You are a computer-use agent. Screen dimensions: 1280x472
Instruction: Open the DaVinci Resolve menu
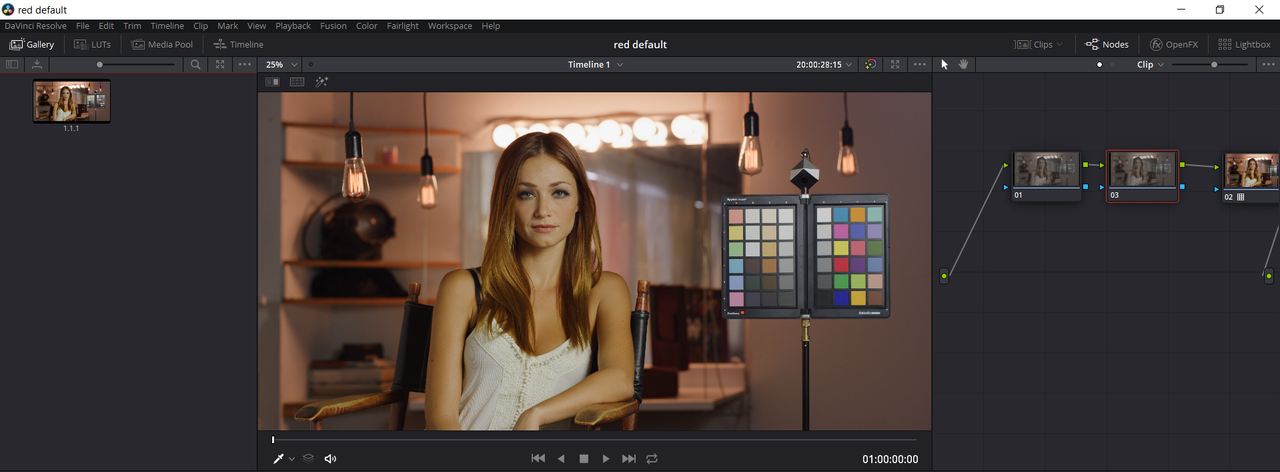coord(35,26)
